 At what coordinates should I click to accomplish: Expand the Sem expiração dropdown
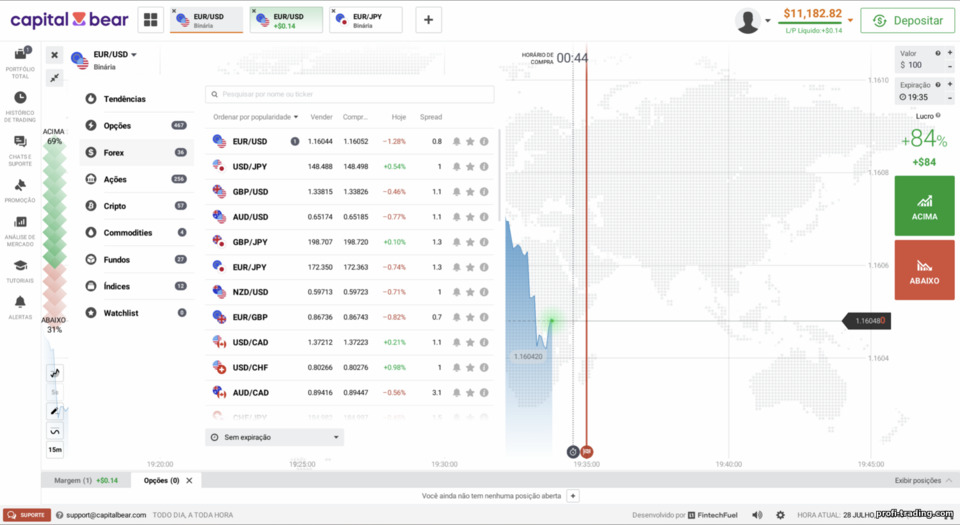point(274,438)
